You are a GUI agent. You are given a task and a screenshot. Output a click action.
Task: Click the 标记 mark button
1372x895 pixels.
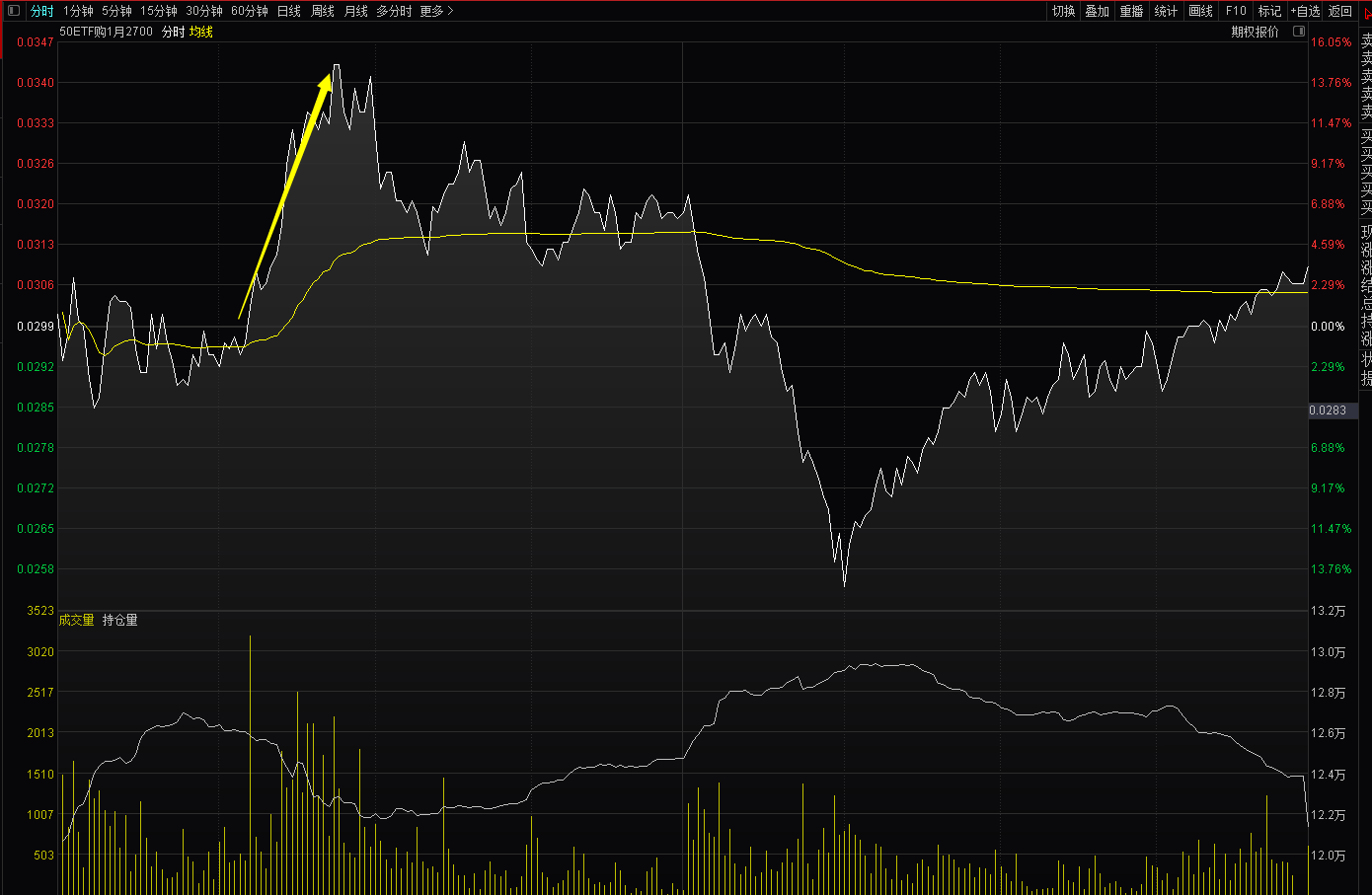(x=1269, y=11)
